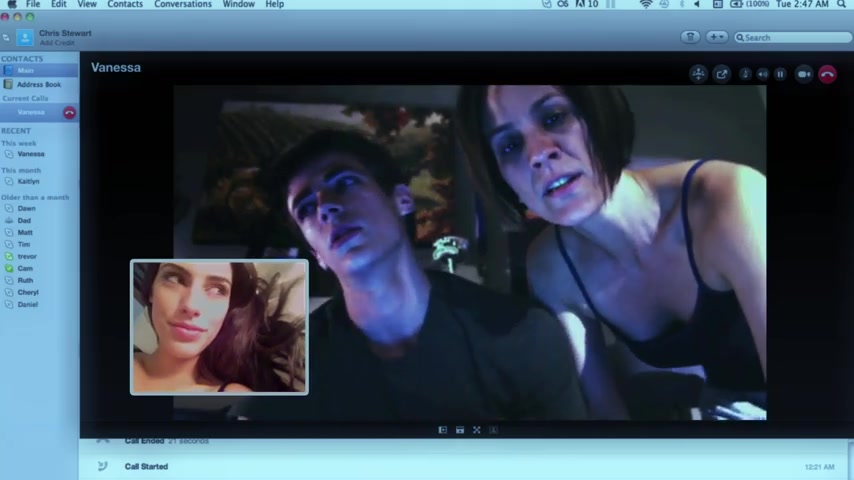The image size is (854, 480).
Task: Click the Add Credit link
Action: pos(57,43)
